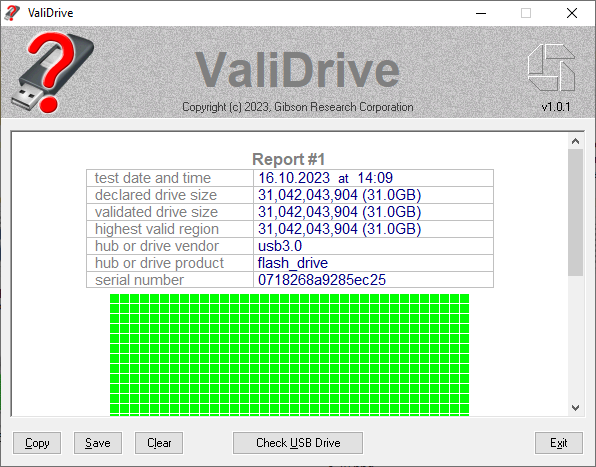596x467 pixels.
Task: Close the ValiDrive window
Action: pos(572,13)
